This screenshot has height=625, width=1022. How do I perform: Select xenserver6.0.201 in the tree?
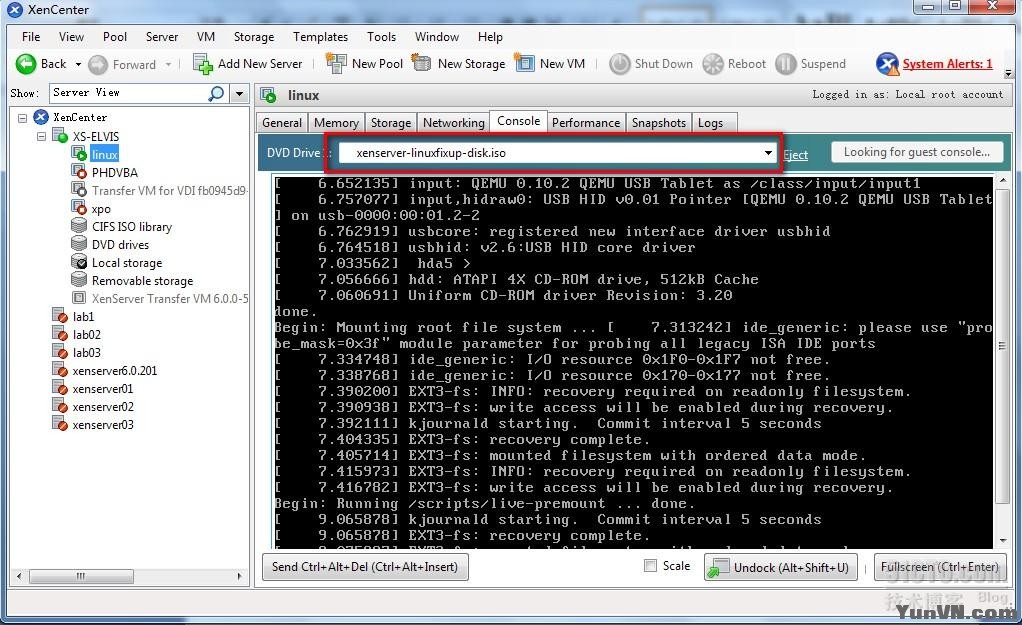pyautogui.click(x=115, y=370)
